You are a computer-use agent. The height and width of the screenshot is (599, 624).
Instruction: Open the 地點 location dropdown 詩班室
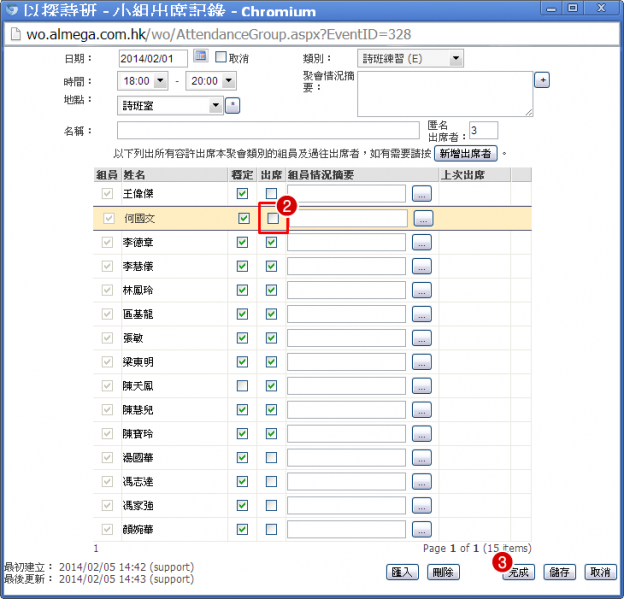click(x=170, y=106)
